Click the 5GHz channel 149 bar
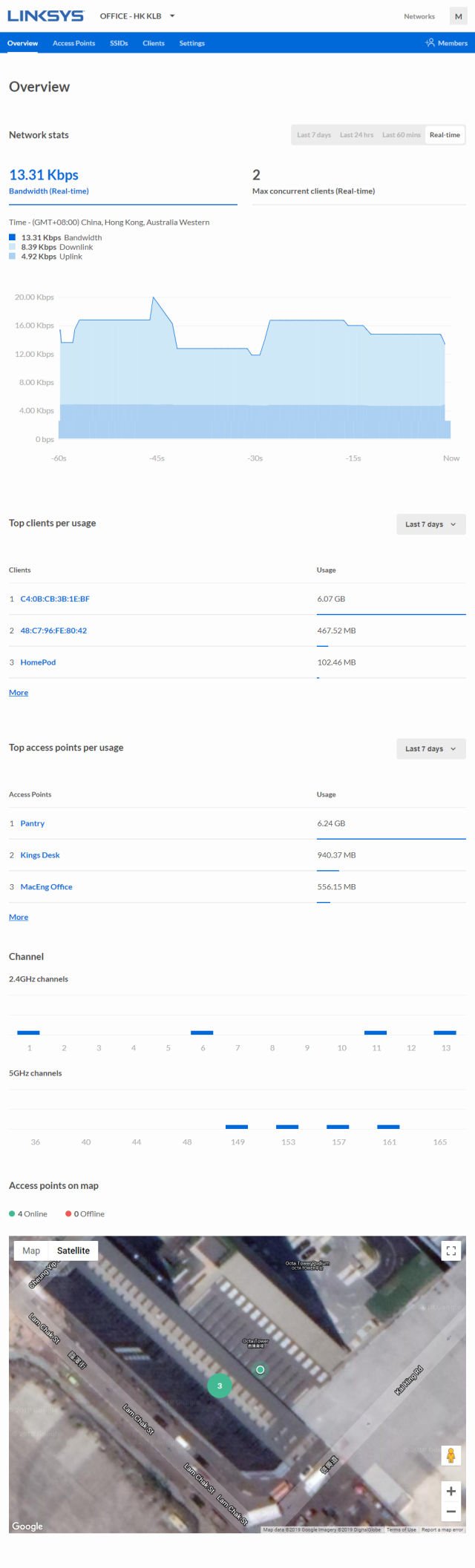The width and height of the screenshot is (475, 1568). coord(237,1127)
